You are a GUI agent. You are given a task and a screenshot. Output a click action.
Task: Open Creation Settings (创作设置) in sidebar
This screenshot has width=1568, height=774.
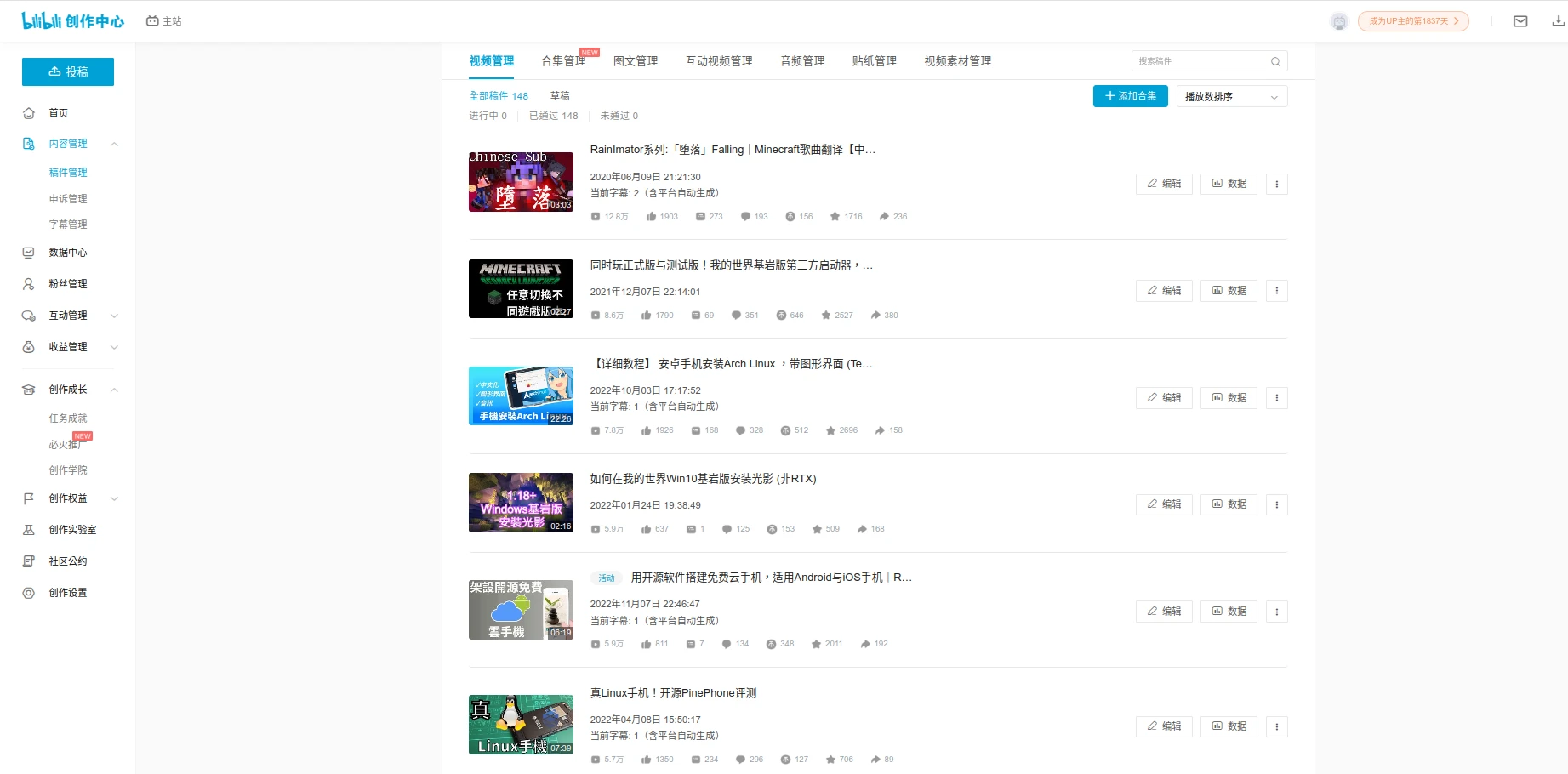pyautogui.click(x=68, y=593)
